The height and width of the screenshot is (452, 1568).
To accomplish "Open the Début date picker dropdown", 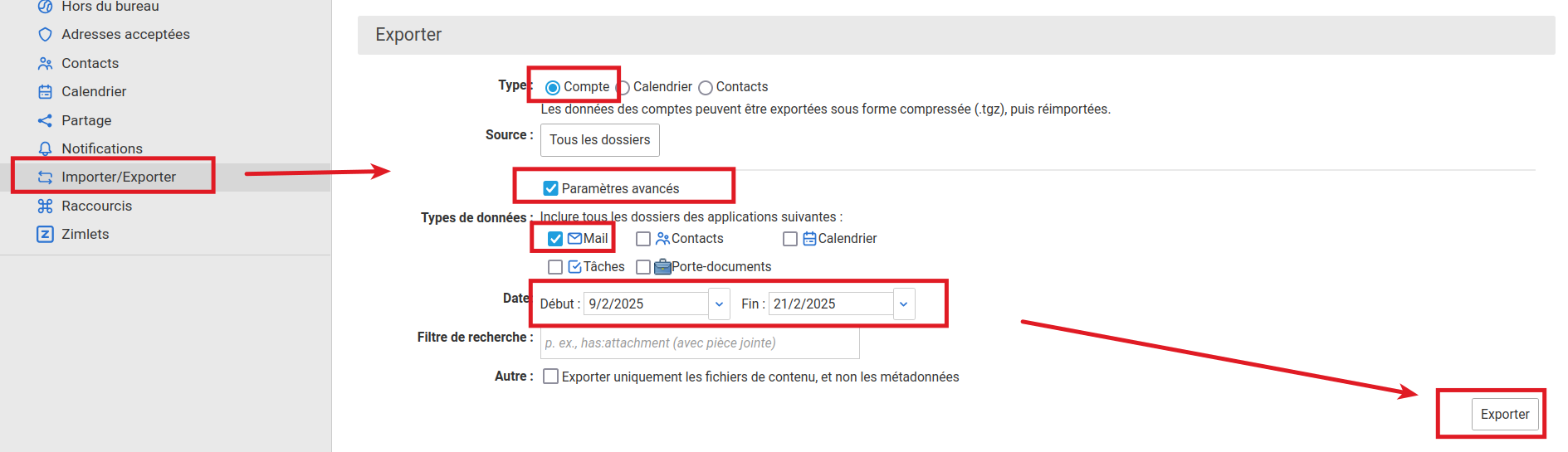I will coord(719,304).
